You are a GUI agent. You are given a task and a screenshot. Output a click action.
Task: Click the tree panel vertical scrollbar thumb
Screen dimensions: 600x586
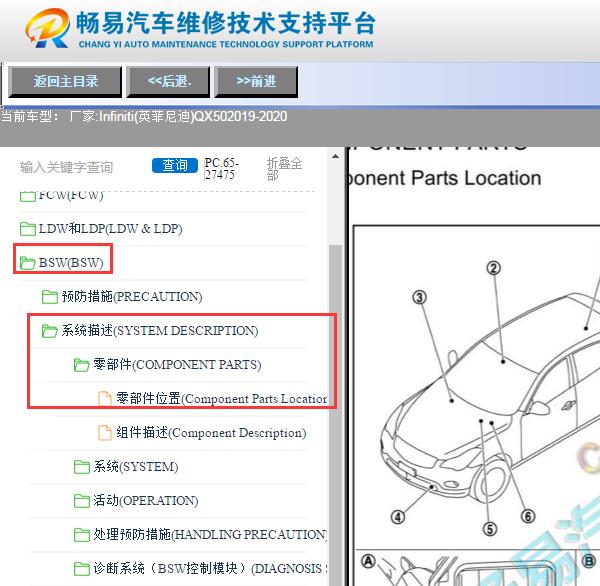tap(336, 413)
